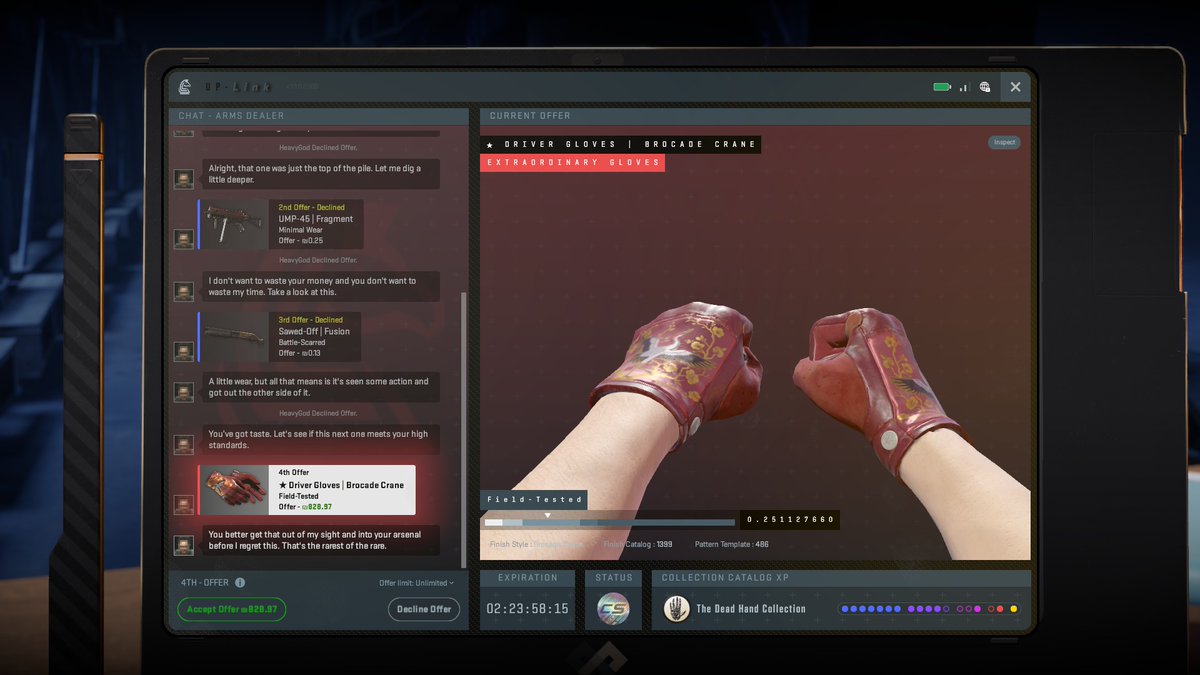Image resolution: width=1200 pixels, height=675 pixels.
Task: Click the globe network icon
Action: pos(985,87)
